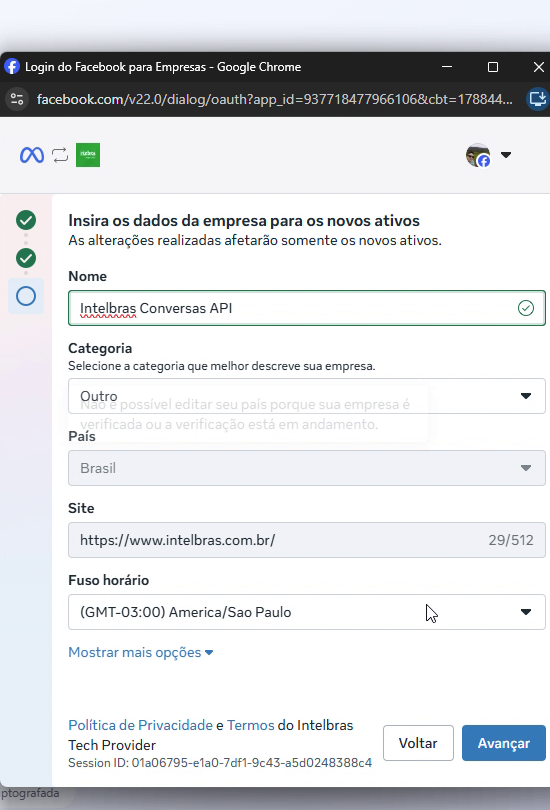Select the second completed step checkmark
The width and height of the screenshot is (550, 810).
(26, 258)
